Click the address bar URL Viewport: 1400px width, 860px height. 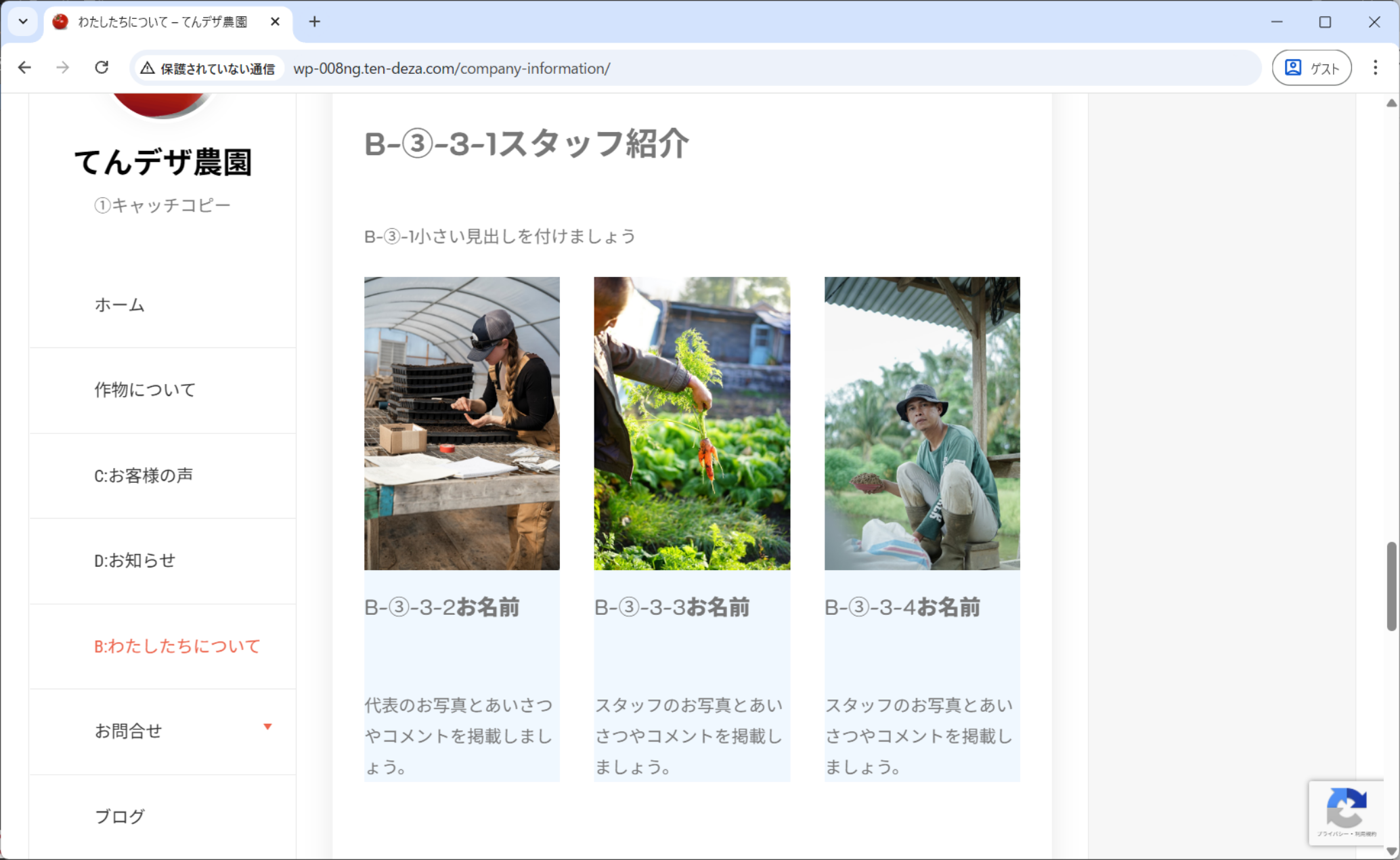tap(452, 68)
